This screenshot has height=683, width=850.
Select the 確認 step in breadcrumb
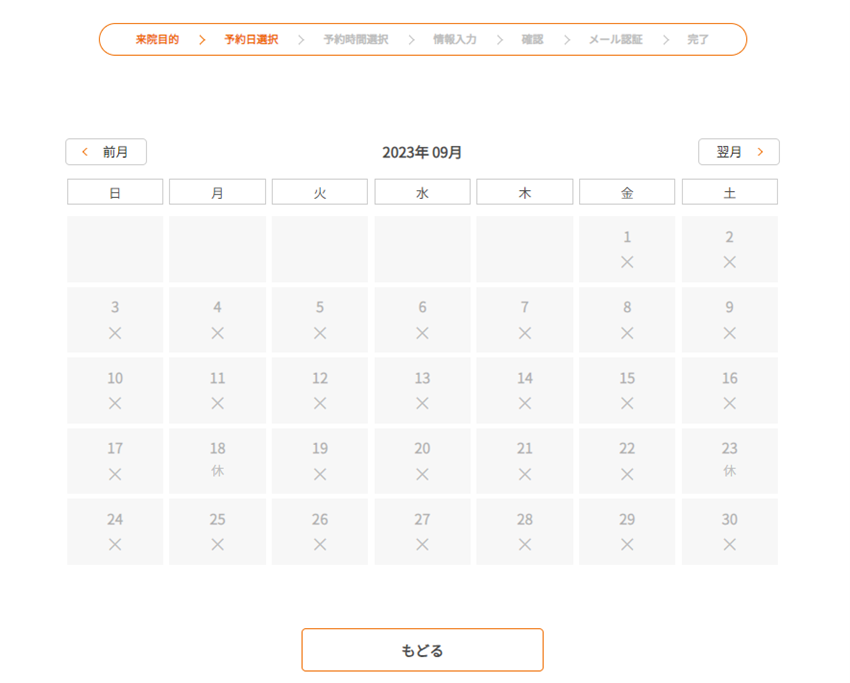point(532,40)
